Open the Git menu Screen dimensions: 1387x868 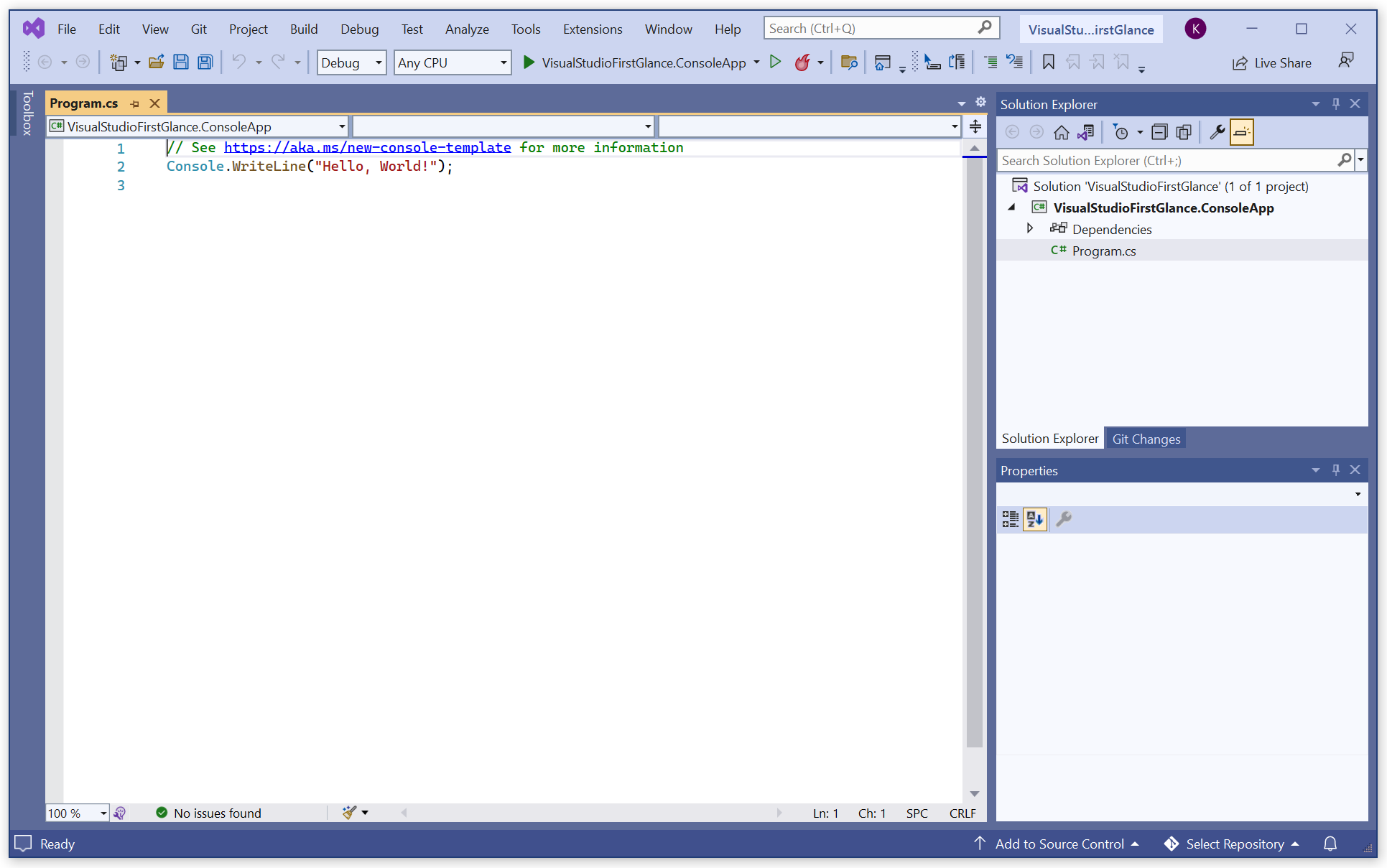(198, 29)
